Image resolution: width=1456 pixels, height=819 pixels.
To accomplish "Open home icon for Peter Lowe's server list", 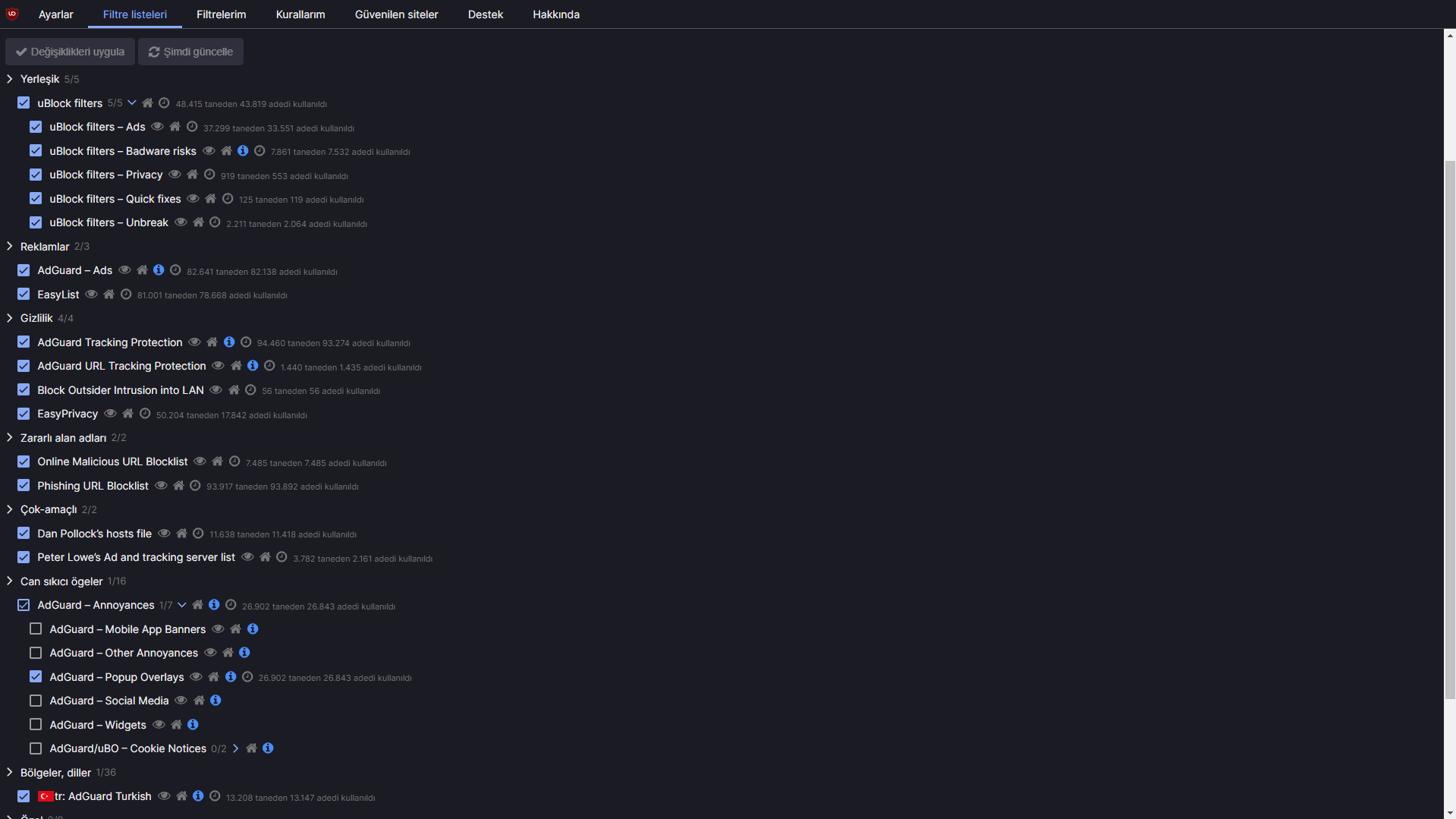I will click(266, 557).
